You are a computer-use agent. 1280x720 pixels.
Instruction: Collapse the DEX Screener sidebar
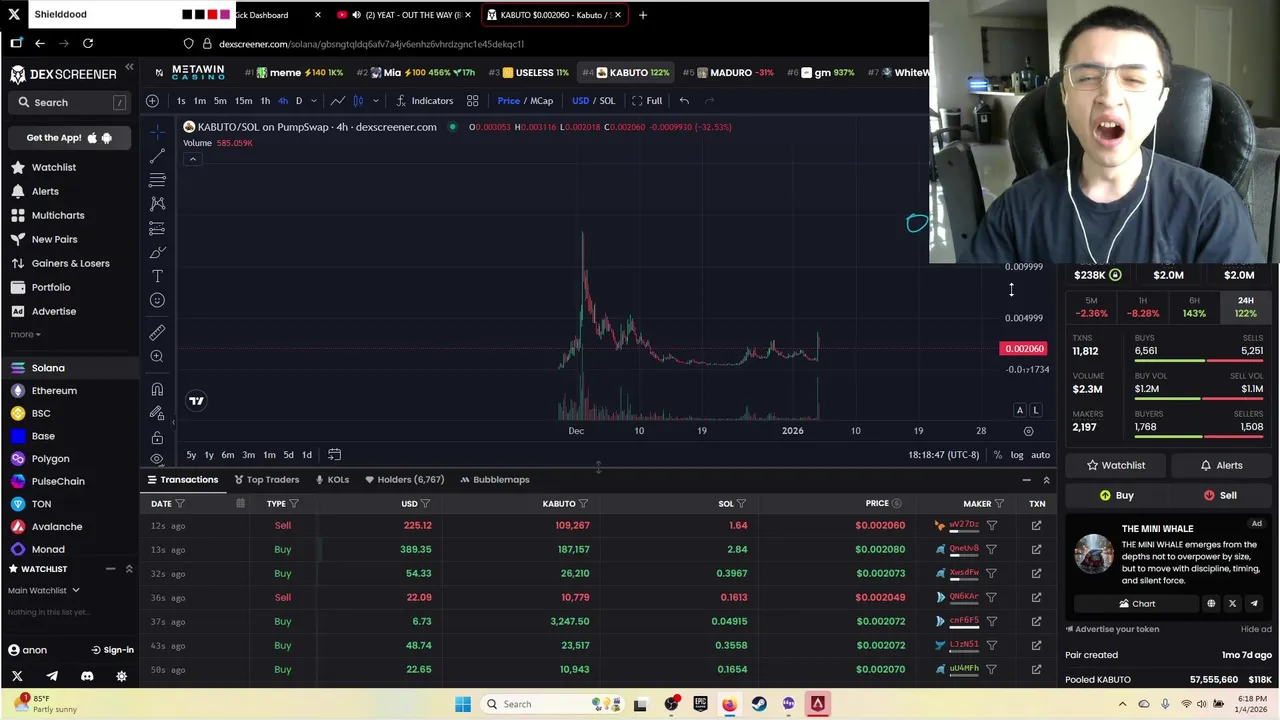[x=129, y=67]
